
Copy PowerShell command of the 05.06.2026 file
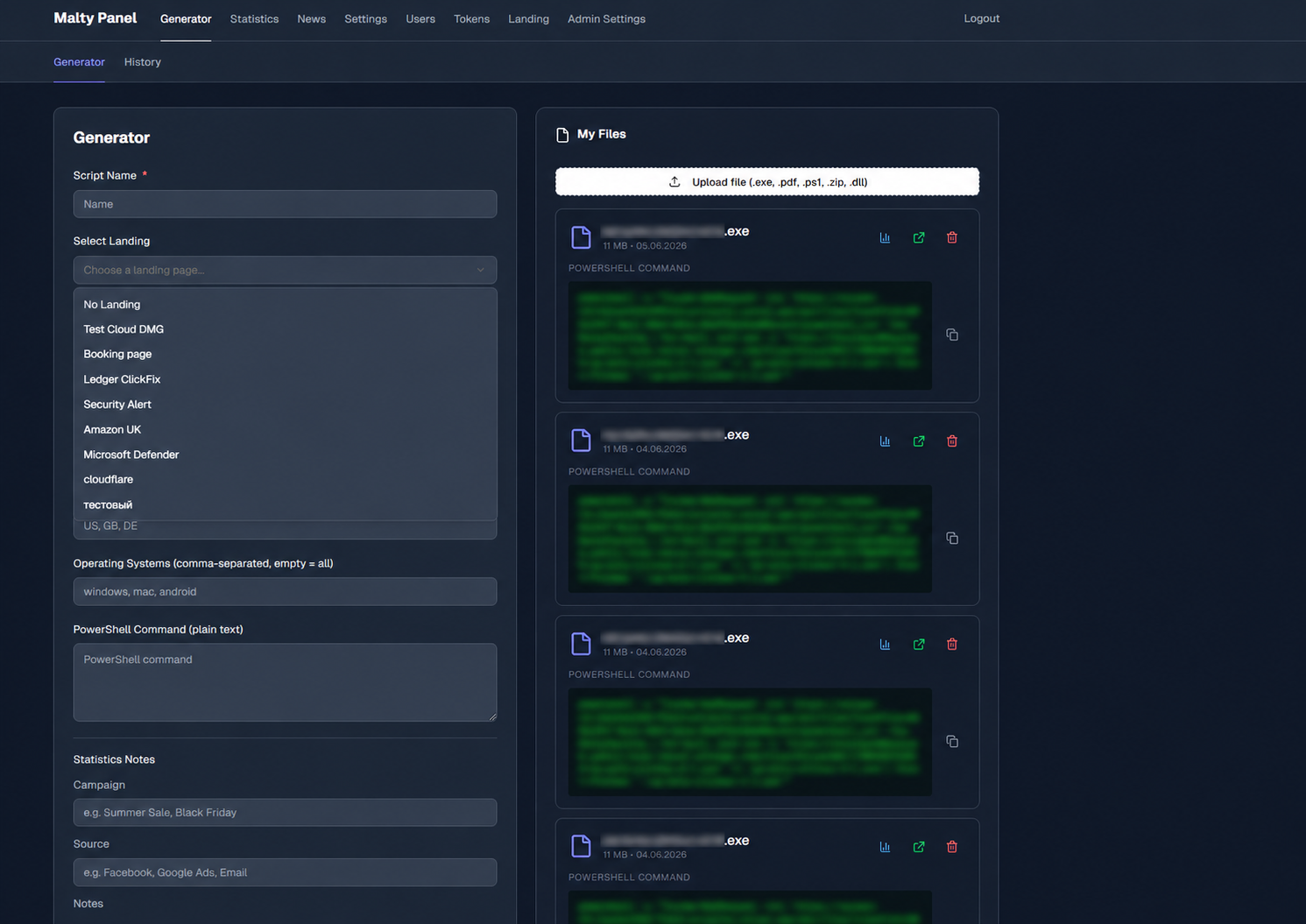[952, 335]
